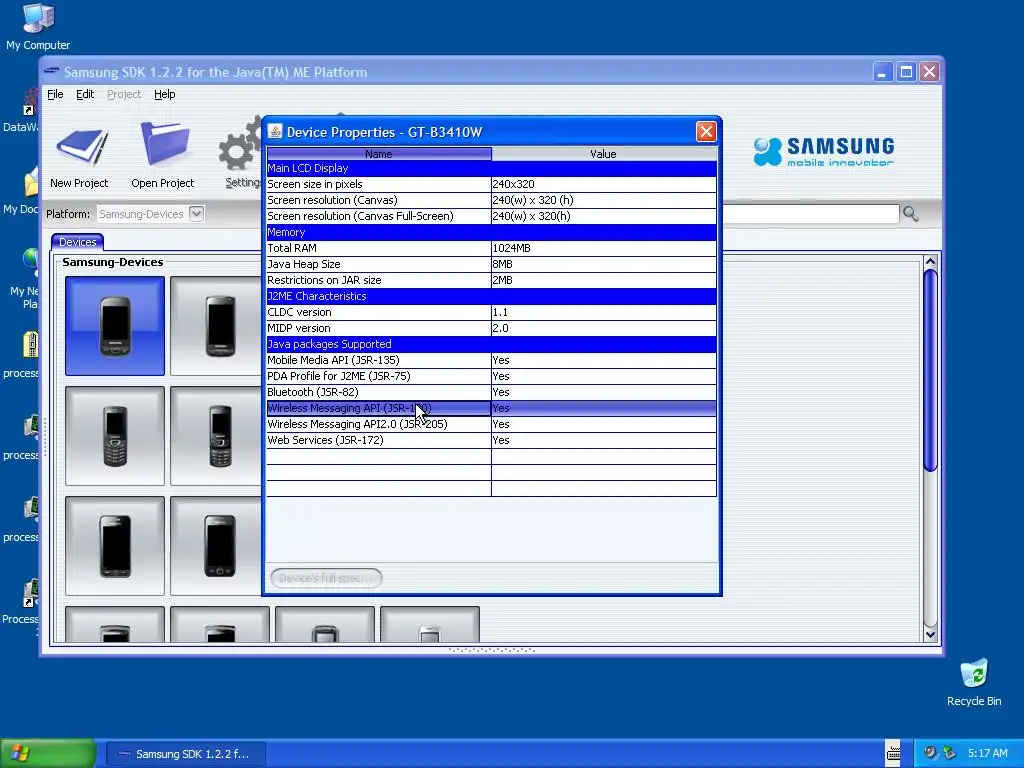The image size is (1024, 768).
Task: Select the Bluetooth (JSR-82) row
Action: click(x=491, y=392)
